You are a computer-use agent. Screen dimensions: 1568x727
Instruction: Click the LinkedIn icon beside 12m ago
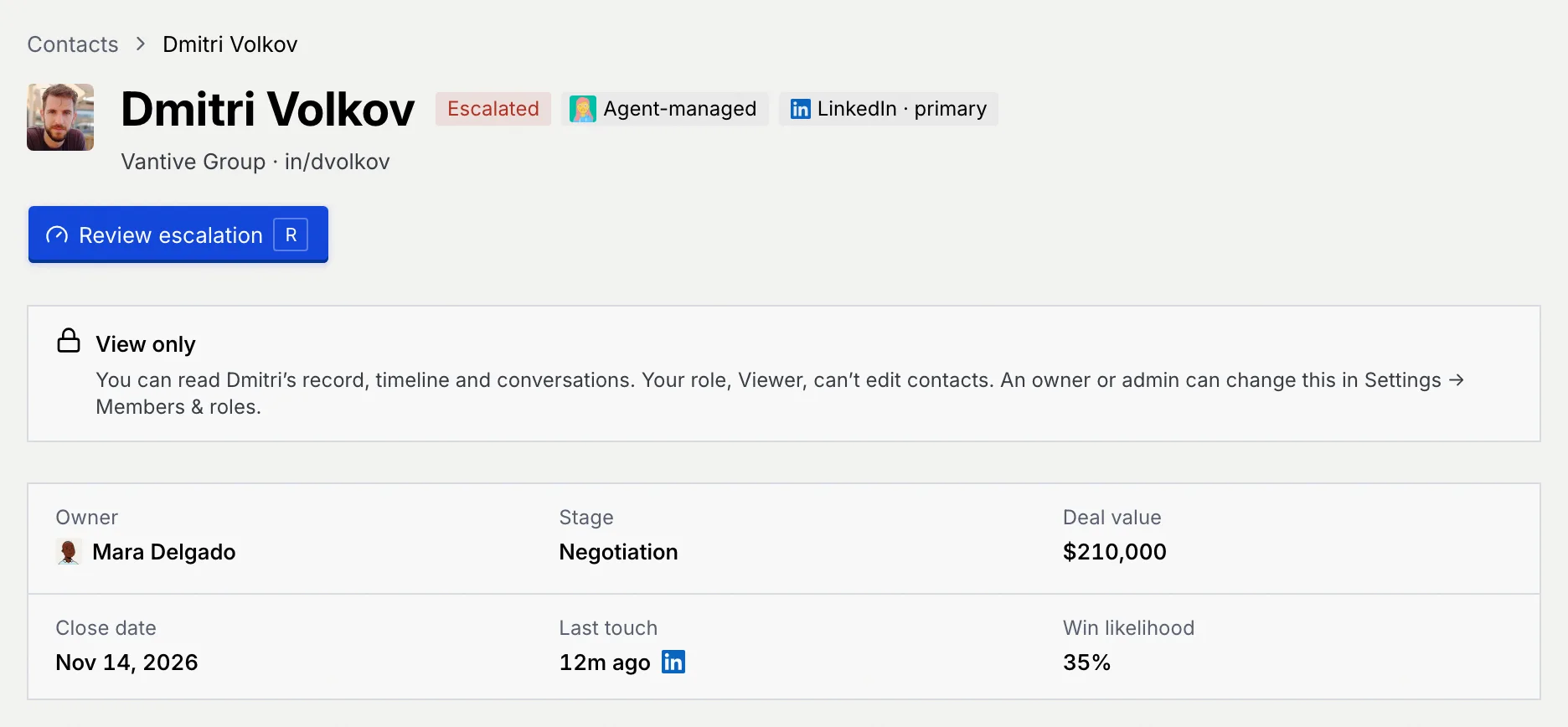click(x=673, y=662)
